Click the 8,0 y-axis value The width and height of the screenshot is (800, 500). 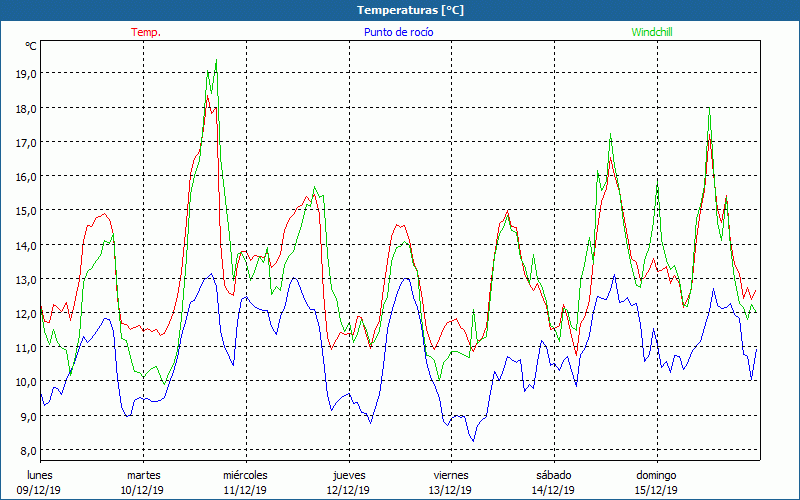point(28,451)
